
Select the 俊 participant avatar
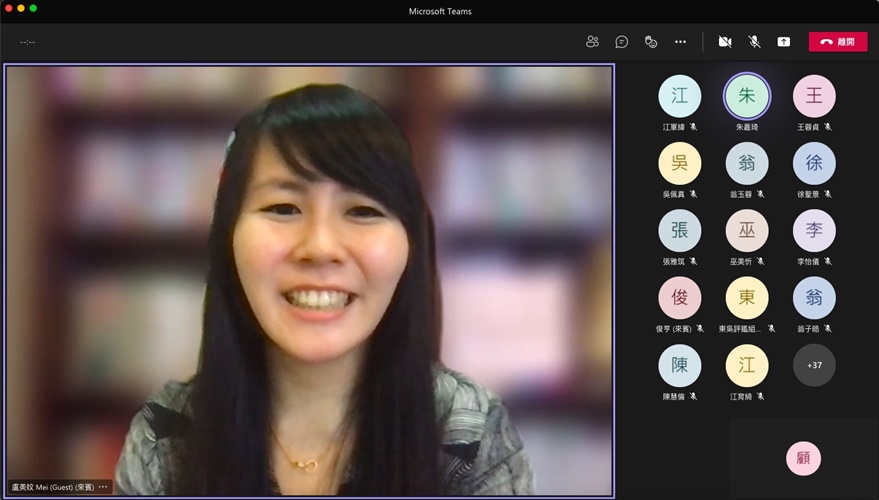point(679,298)
